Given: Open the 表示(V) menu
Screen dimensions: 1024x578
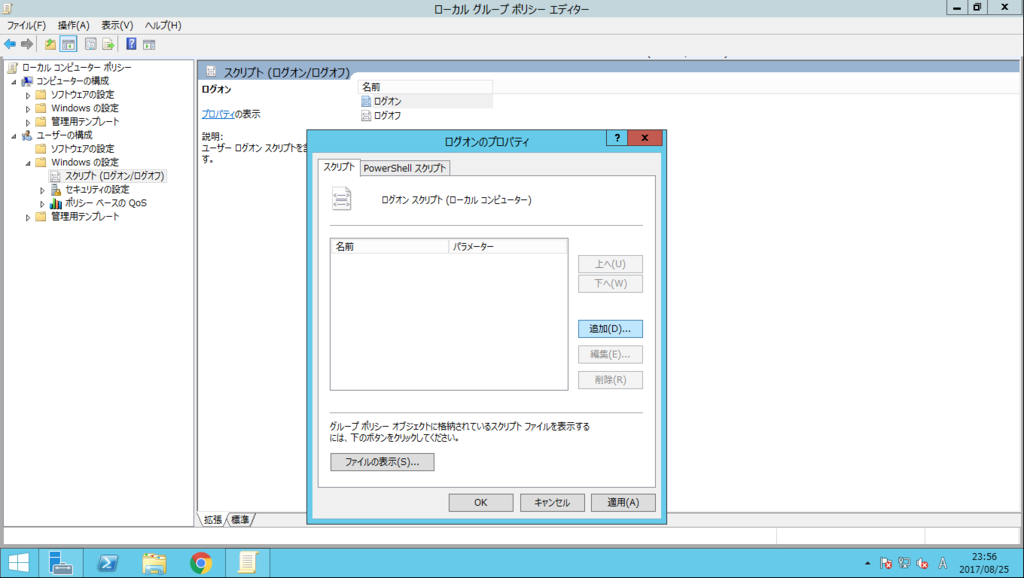Looking at the screenshot, I should (x=117, y=25).
